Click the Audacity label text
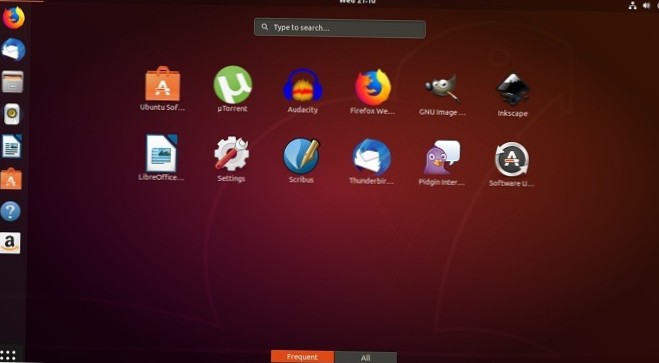The height and width of the screenshot is (363, 659). [303, 110]
